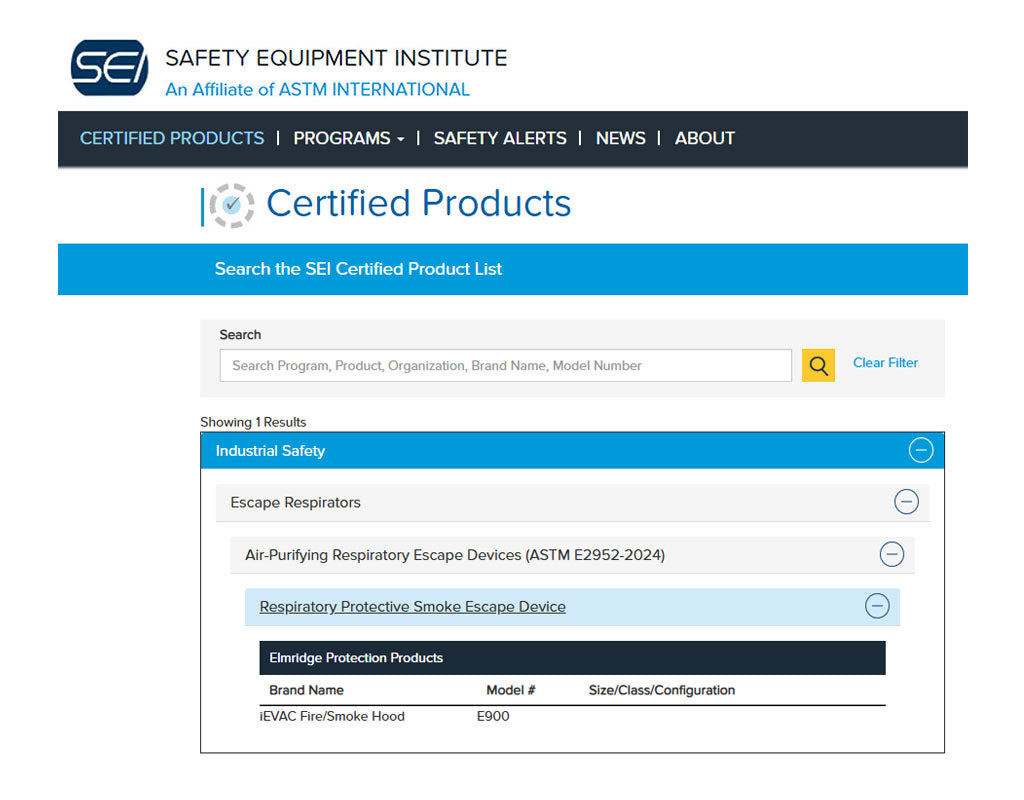Click the Size/Class/Configuration column header

pyautogui.click(x=662, y=690)
